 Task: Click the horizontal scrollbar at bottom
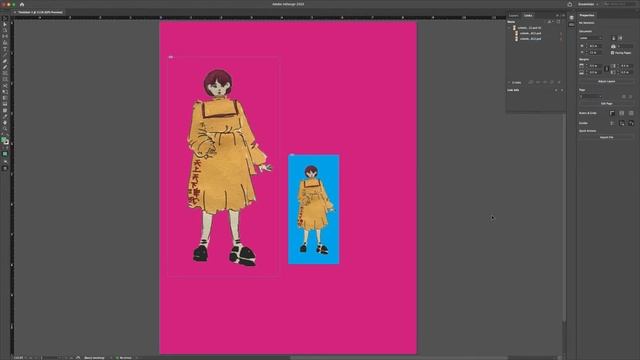(398, 358)
